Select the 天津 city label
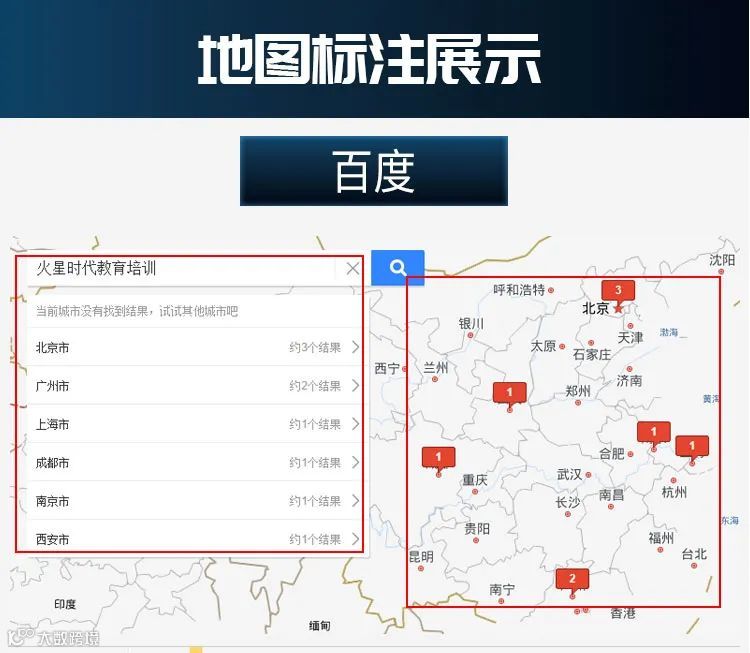The width and height of the screenshot is (750, 653). tap(630, 338)
